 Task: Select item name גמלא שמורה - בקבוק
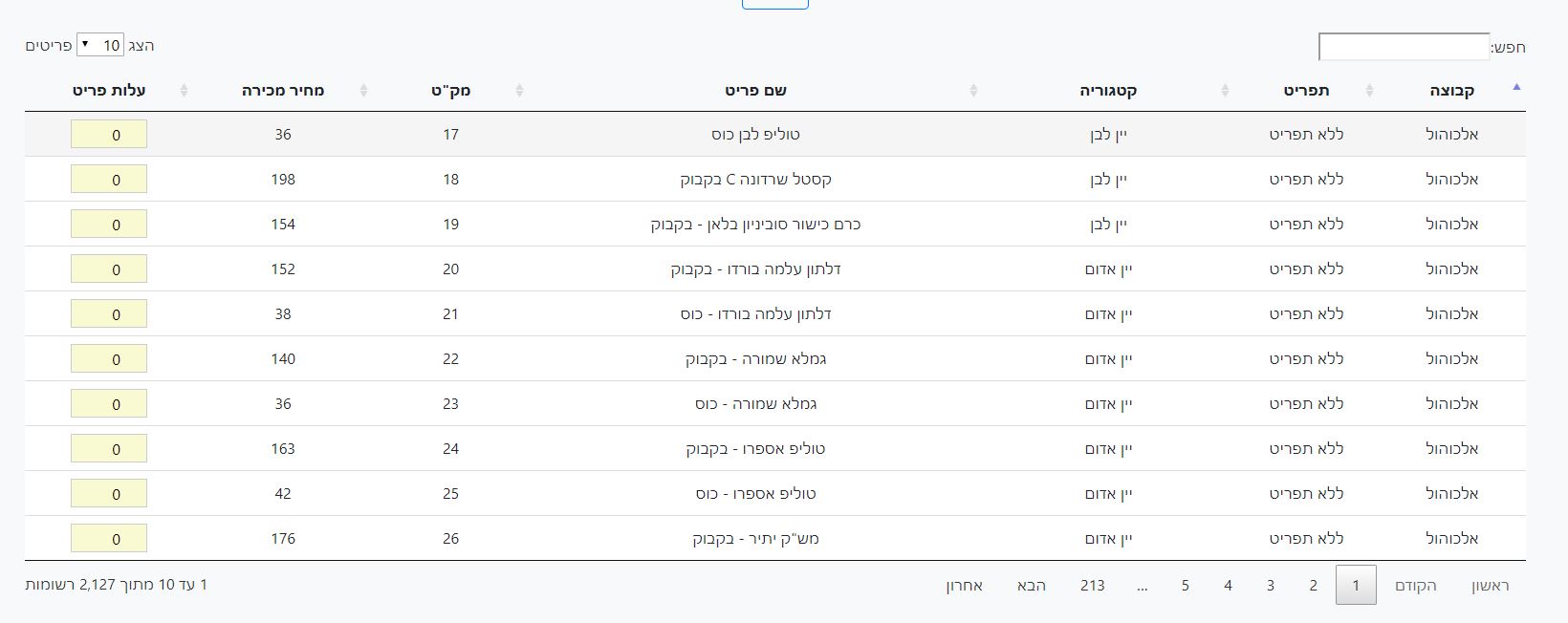click(755, 359)
